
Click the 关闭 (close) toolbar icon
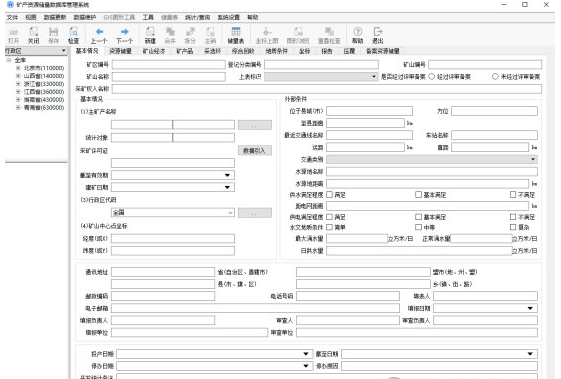click(x=33, y=35)
